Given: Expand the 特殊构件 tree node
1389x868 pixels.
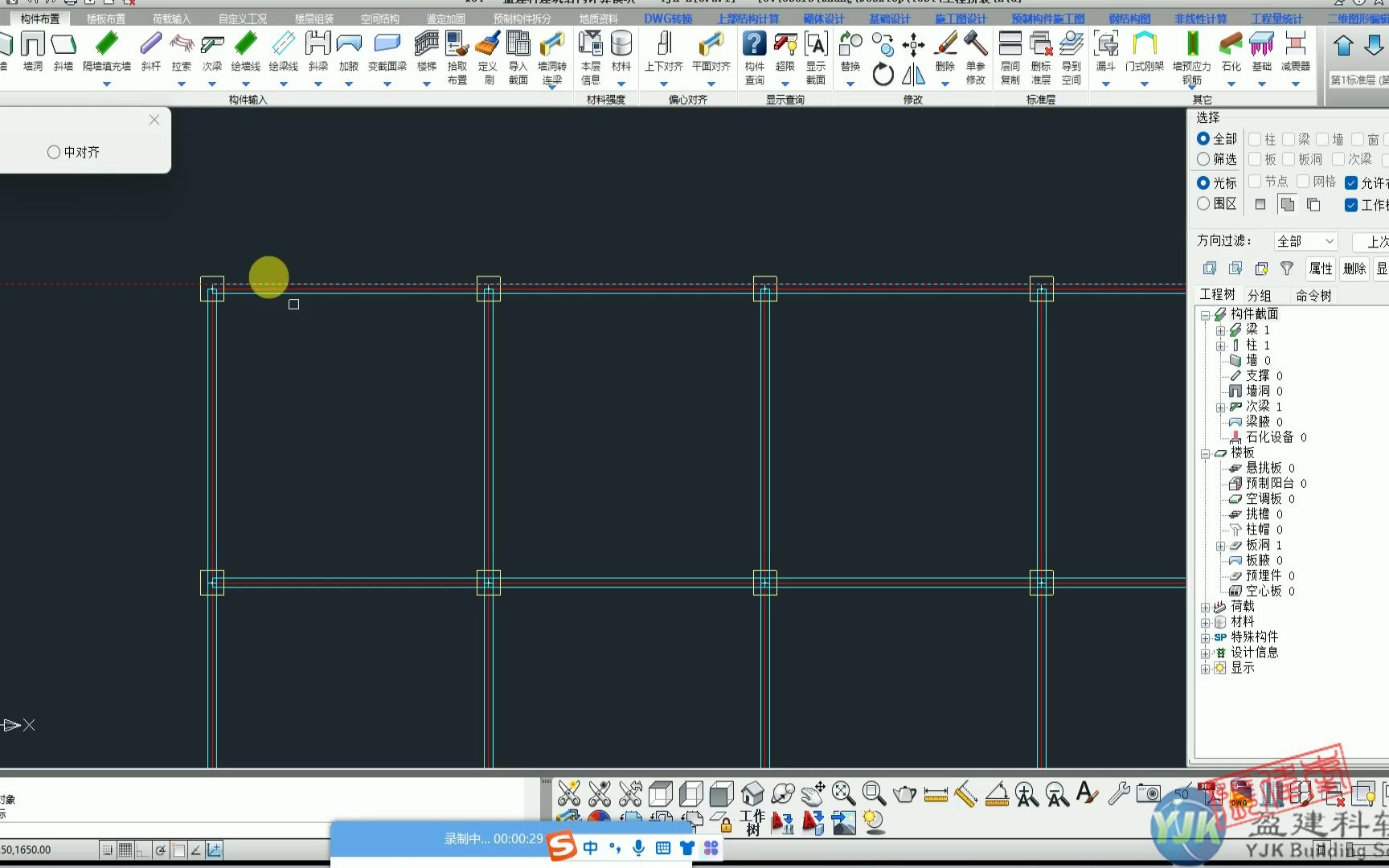Looking at the screenshot, I should (x=1206, y=637).
